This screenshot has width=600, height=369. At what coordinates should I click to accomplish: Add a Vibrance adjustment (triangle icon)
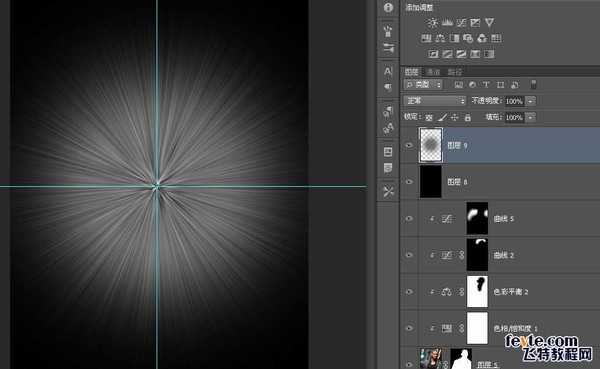489,23
